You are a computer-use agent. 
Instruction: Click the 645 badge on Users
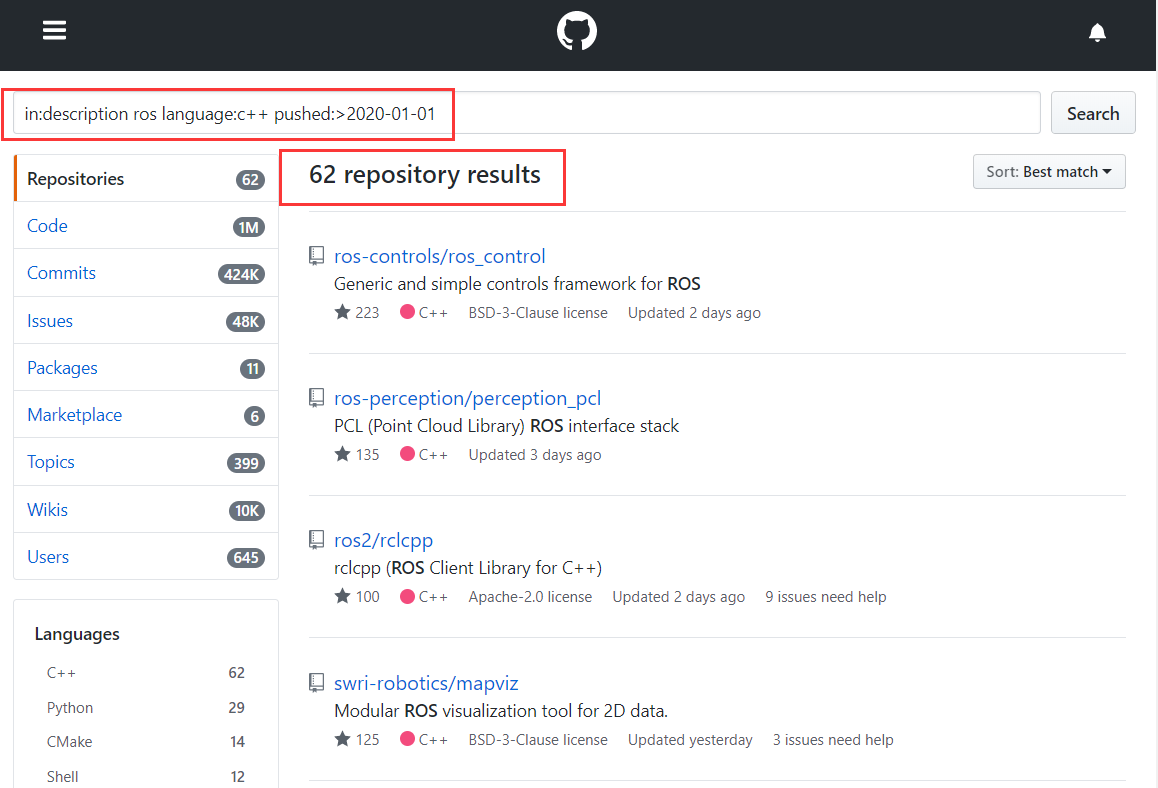click(246, 558)
